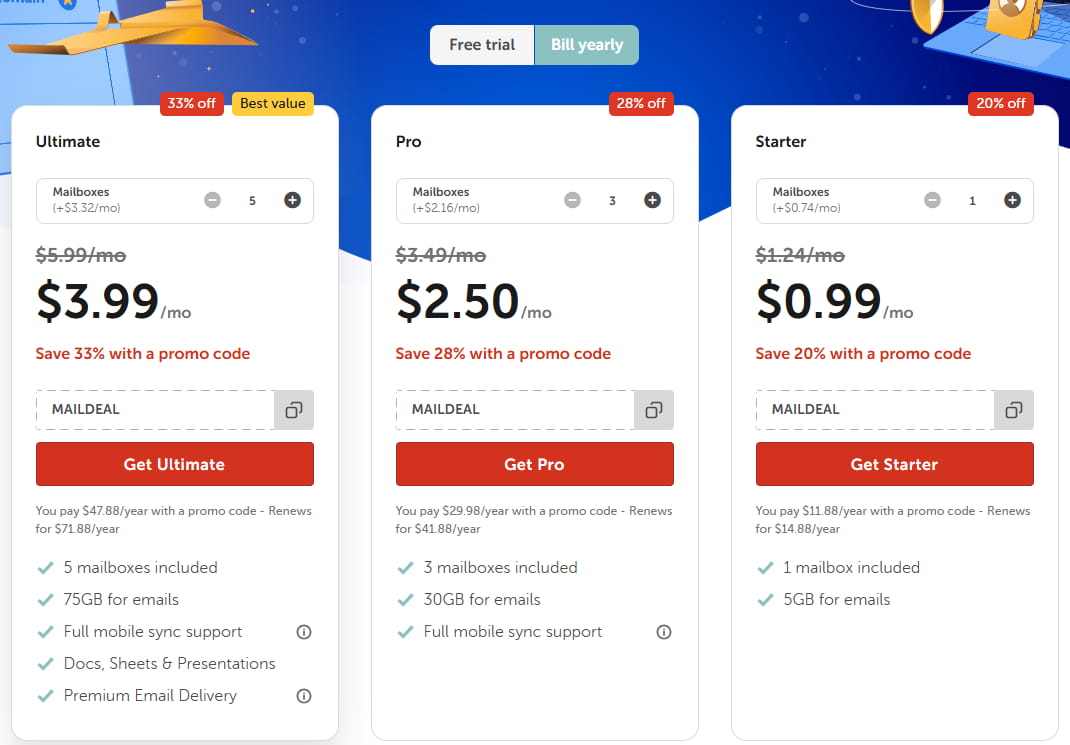
Task: Switch to Free trial billing option
Action: point(482,45)
